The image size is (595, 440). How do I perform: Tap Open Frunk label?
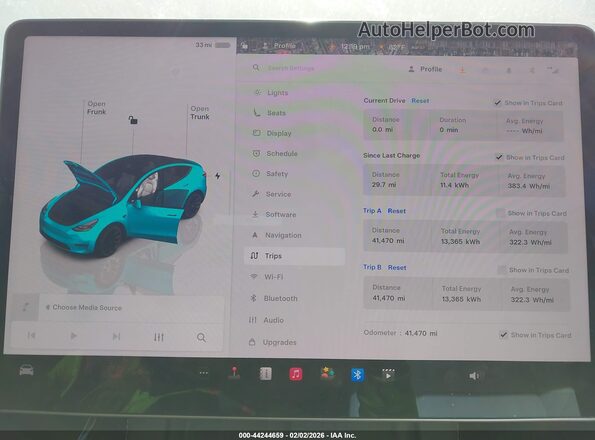click(x=96, y=108)
